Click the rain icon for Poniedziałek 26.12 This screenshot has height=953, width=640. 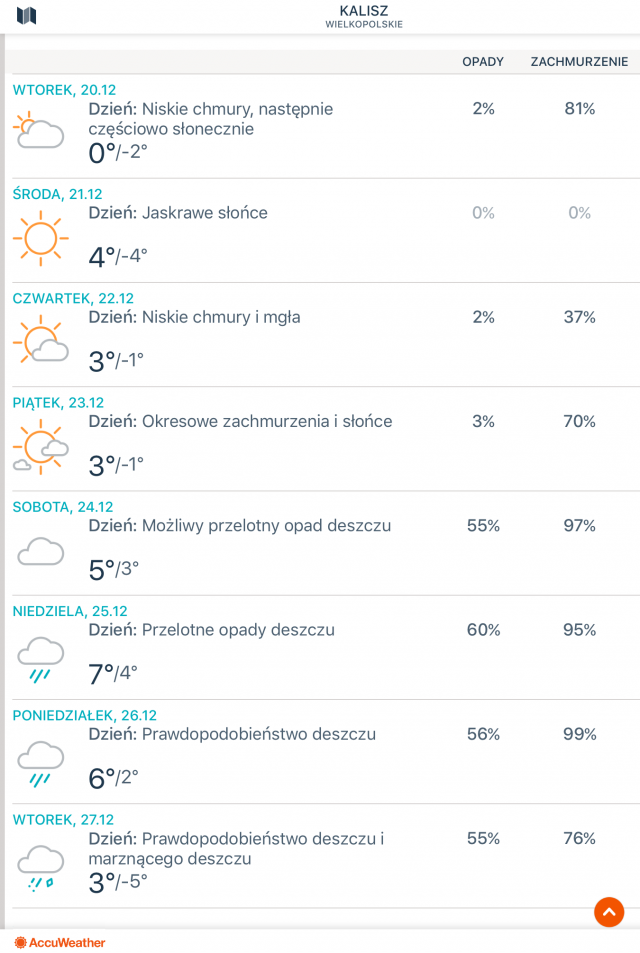coord(41,764)
